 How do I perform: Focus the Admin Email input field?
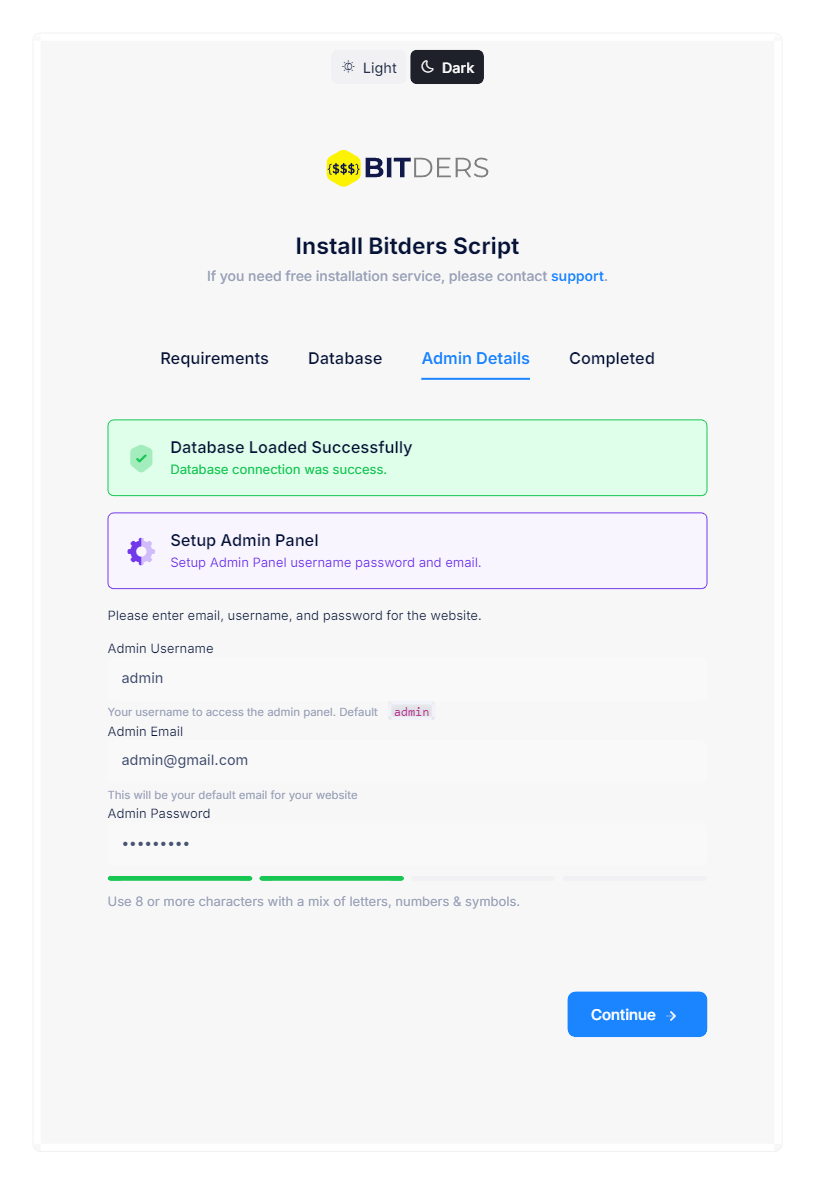pos(408,760)
